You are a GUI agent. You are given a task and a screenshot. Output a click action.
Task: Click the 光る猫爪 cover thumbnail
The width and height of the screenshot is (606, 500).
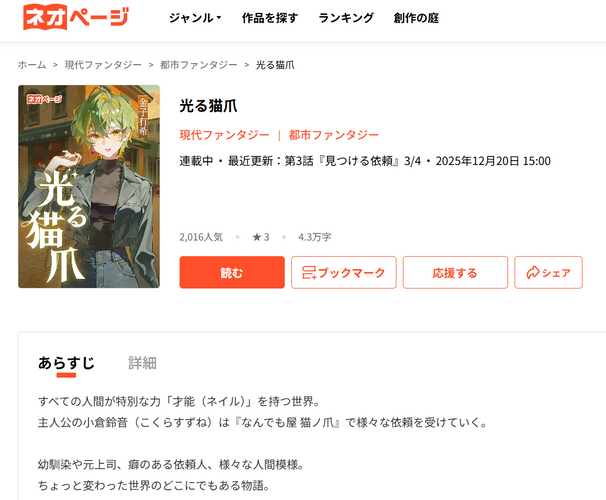point(89,186)
